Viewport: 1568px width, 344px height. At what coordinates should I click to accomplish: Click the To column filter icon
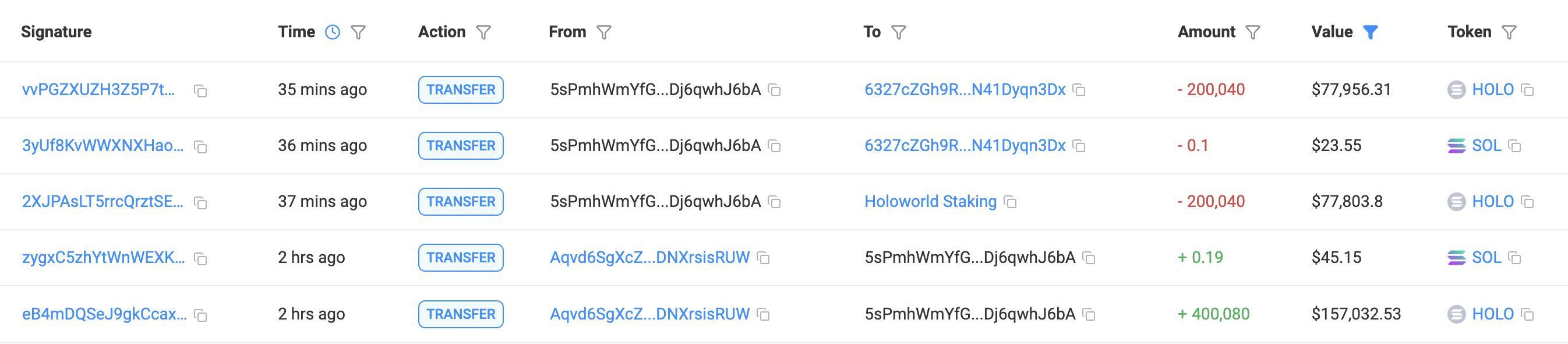pos(898,32)
